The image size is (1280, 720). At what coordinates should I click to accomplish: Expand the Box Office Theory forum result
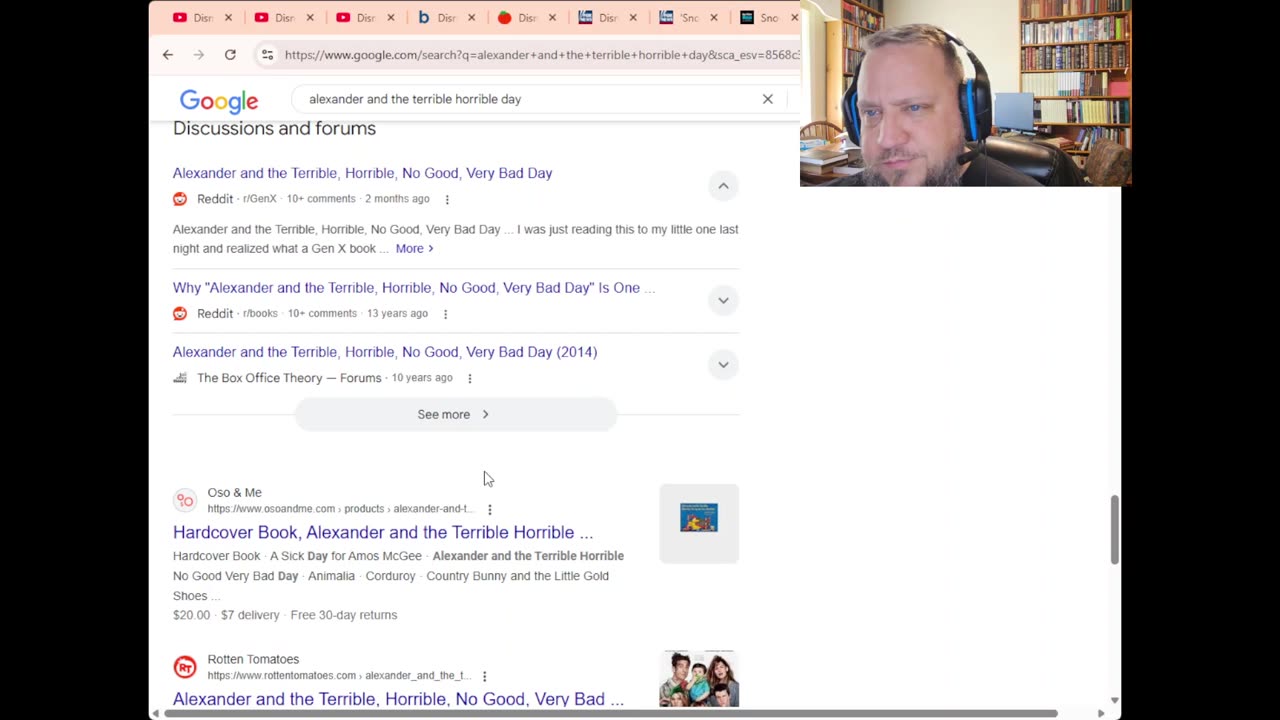[723, 364]
